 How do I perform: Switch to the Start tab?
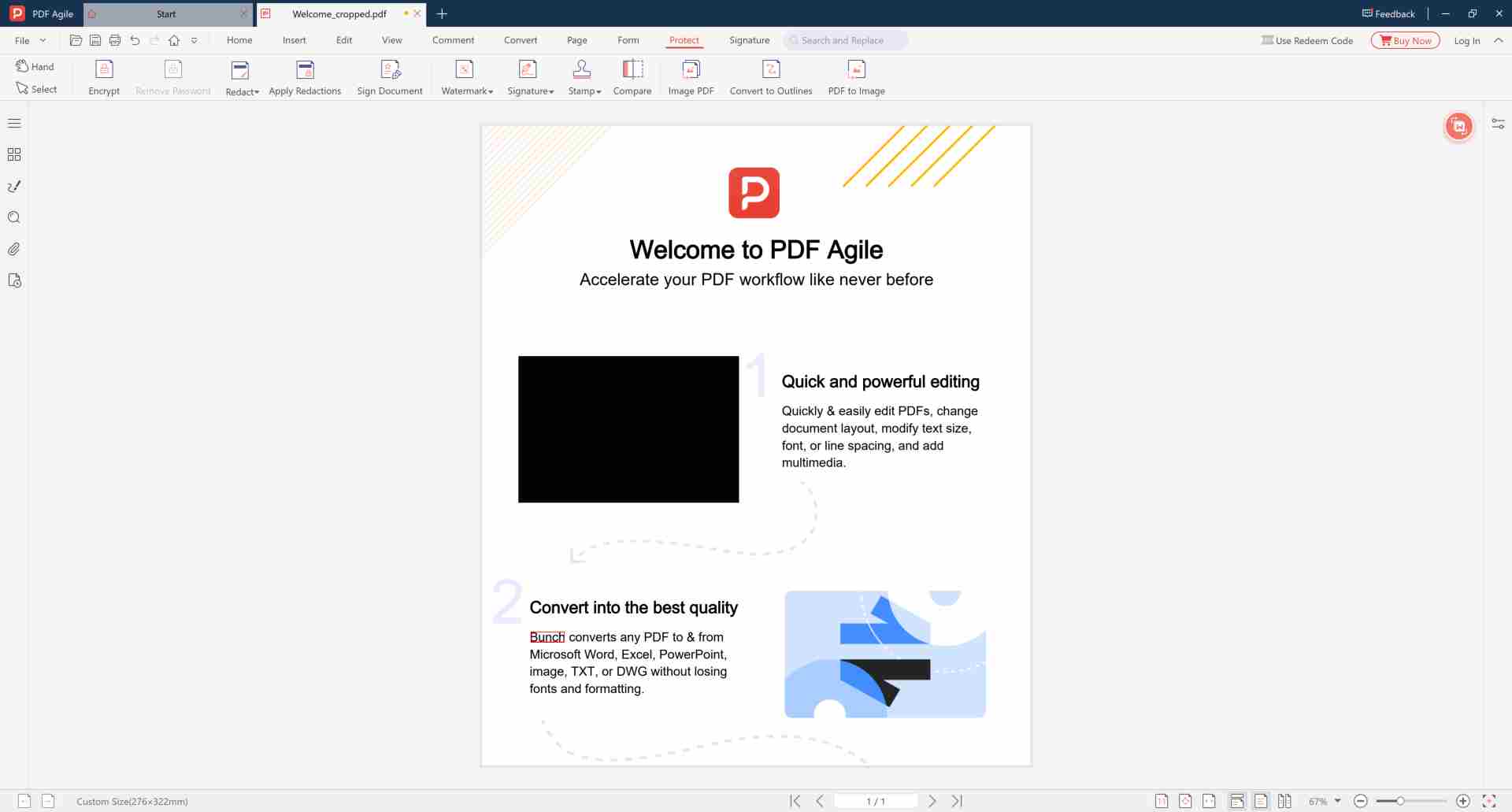coord(166,13)
